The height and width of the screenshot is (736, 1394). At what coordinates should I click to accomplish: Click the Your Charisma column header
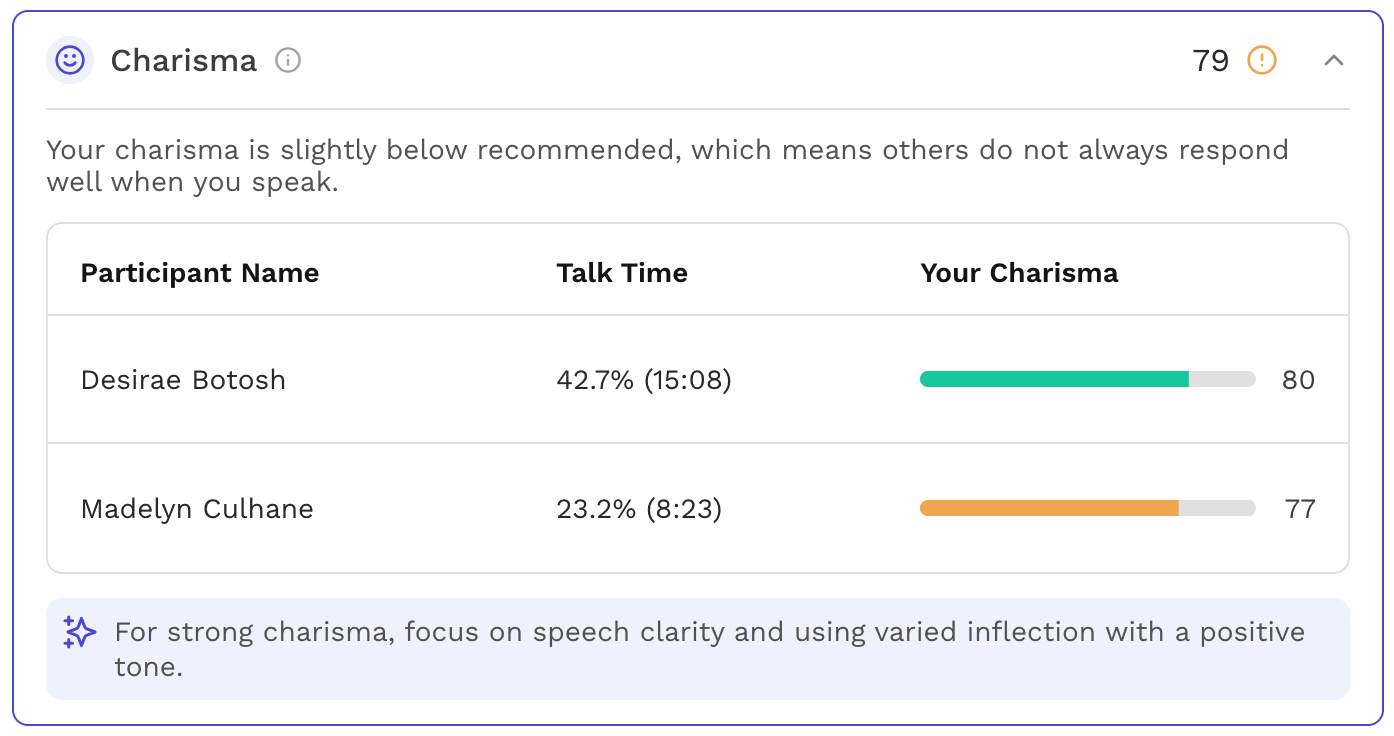coord(1019,273)
